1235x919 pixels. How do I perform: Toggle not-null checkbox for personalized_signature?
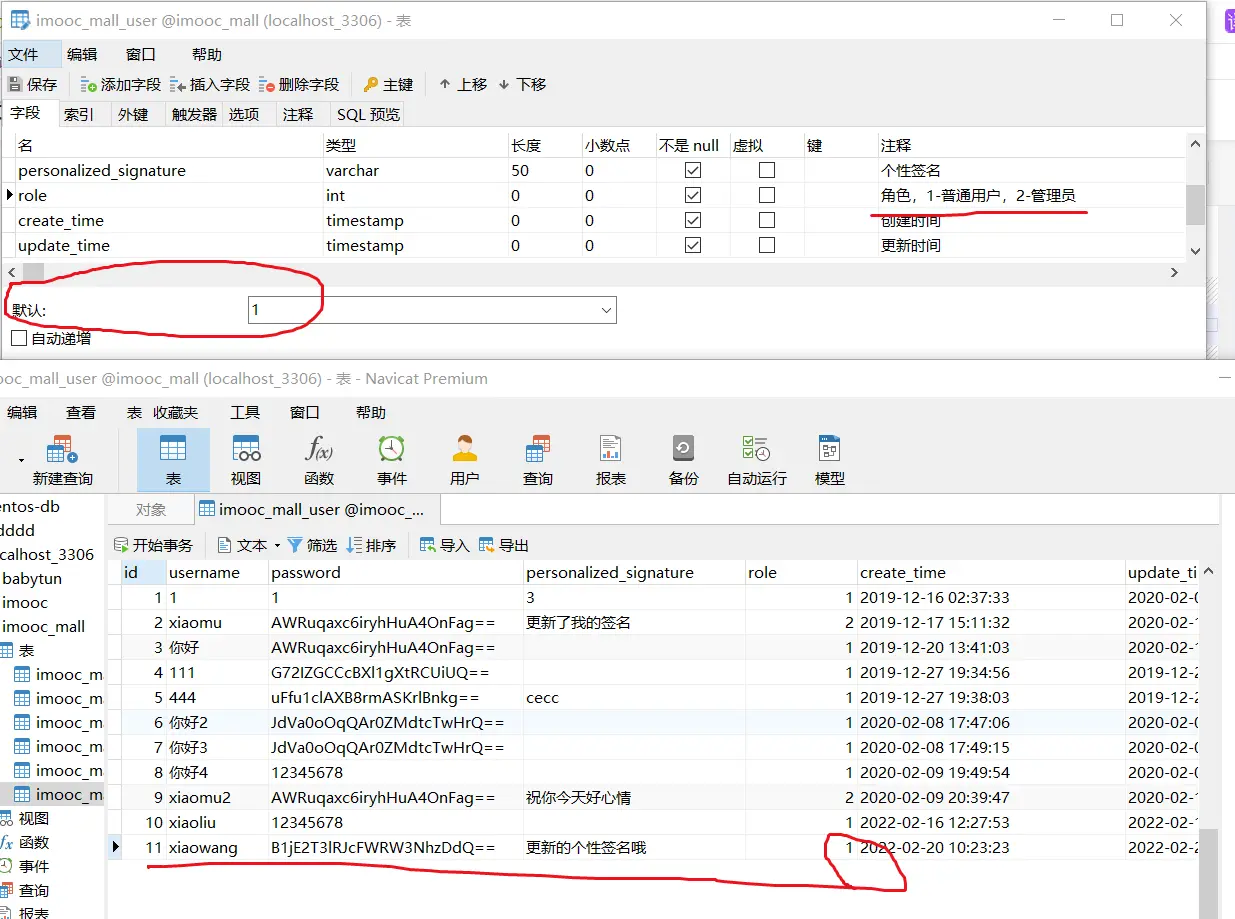pyautogui.click(x=692, y=170)
